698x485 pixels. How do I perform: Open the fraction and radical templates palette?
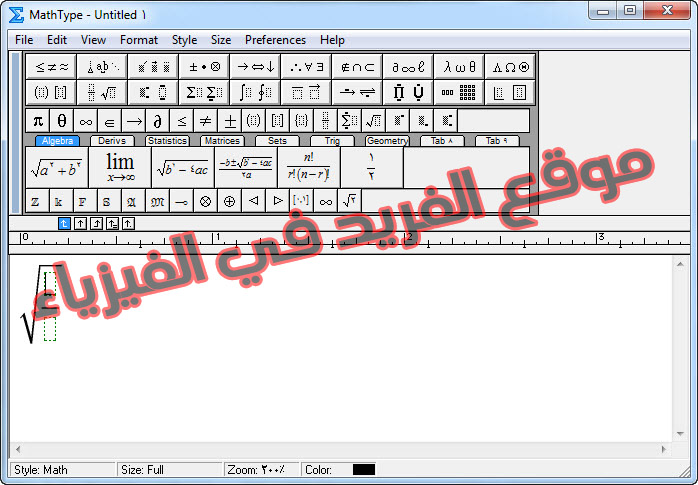coord(102,92)
